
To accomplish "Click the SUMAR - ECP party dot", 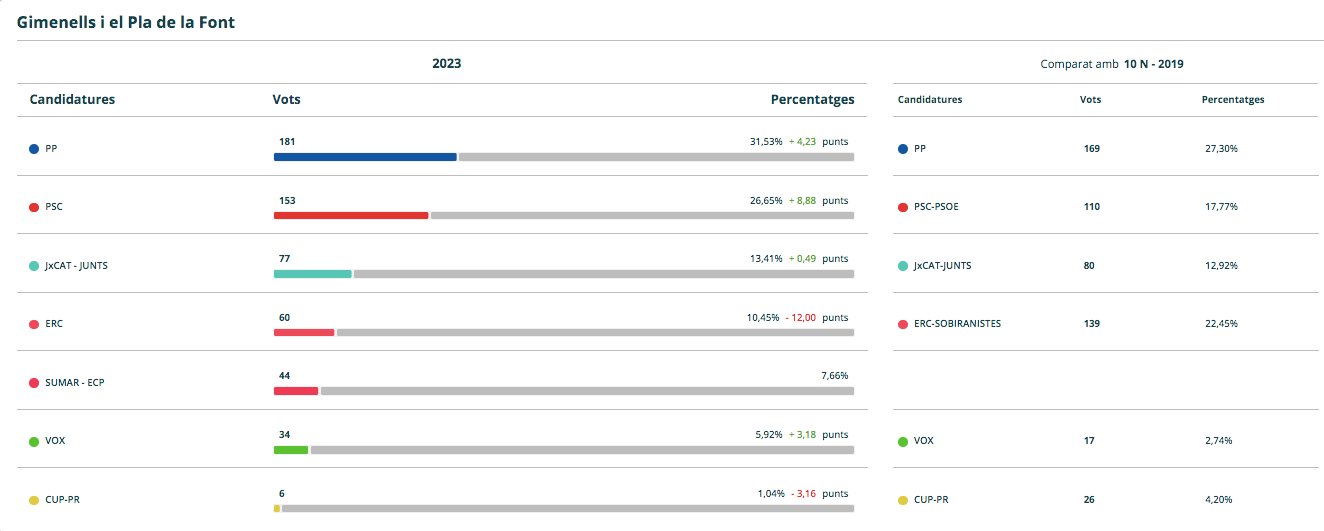I will pyautogui.click(x=34, y=383).
